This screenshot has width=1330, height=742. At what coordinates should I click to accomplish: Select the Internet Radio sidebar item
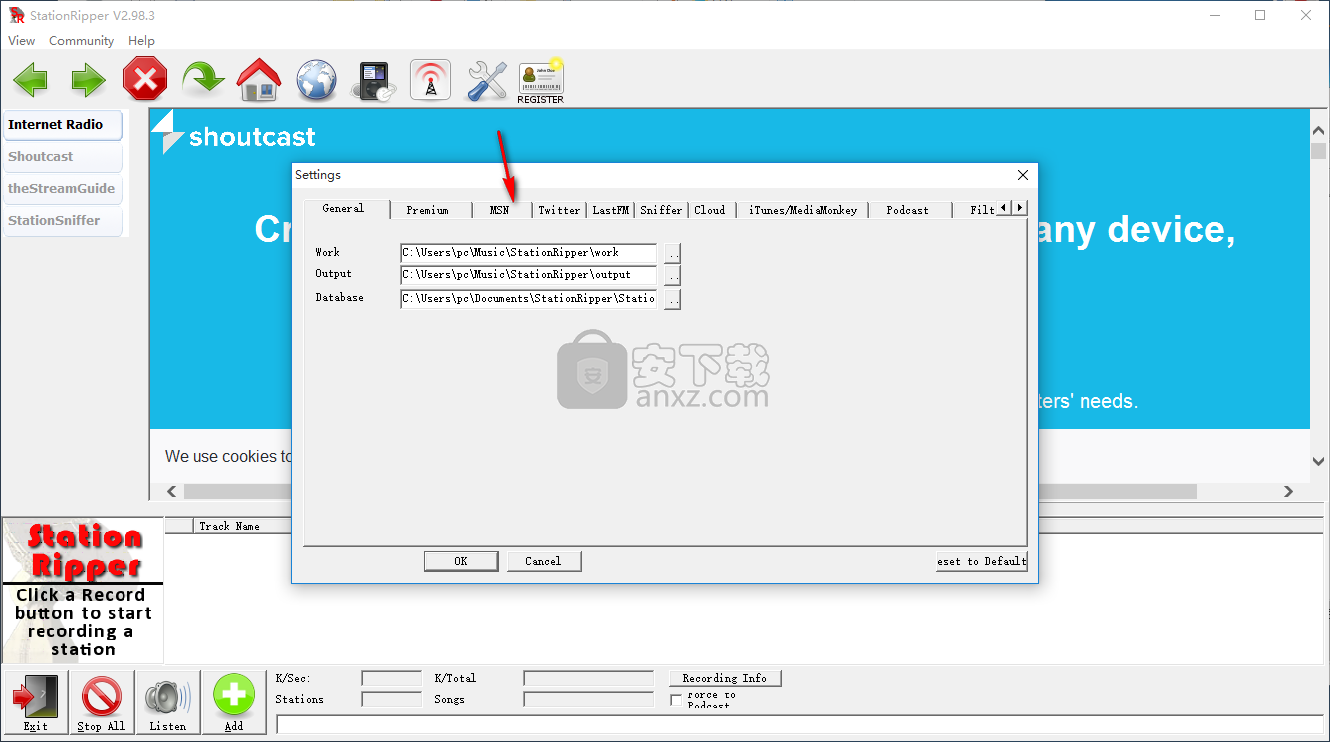pos(63,125)
